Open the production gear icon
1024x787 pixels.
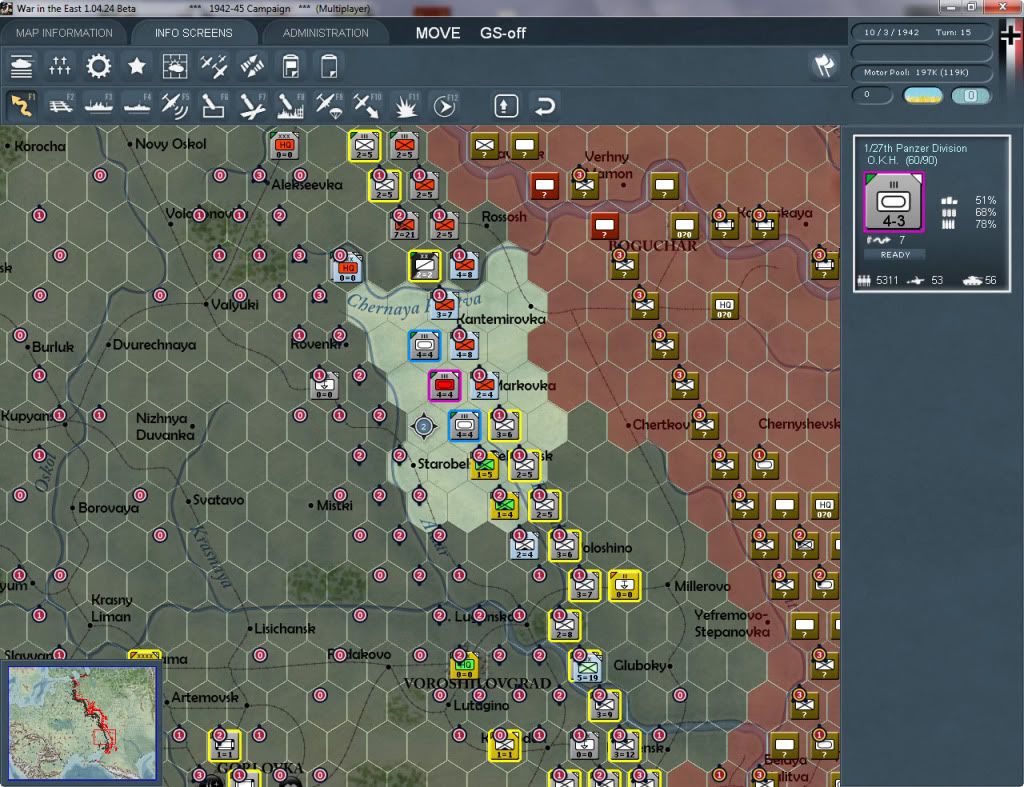99,66
